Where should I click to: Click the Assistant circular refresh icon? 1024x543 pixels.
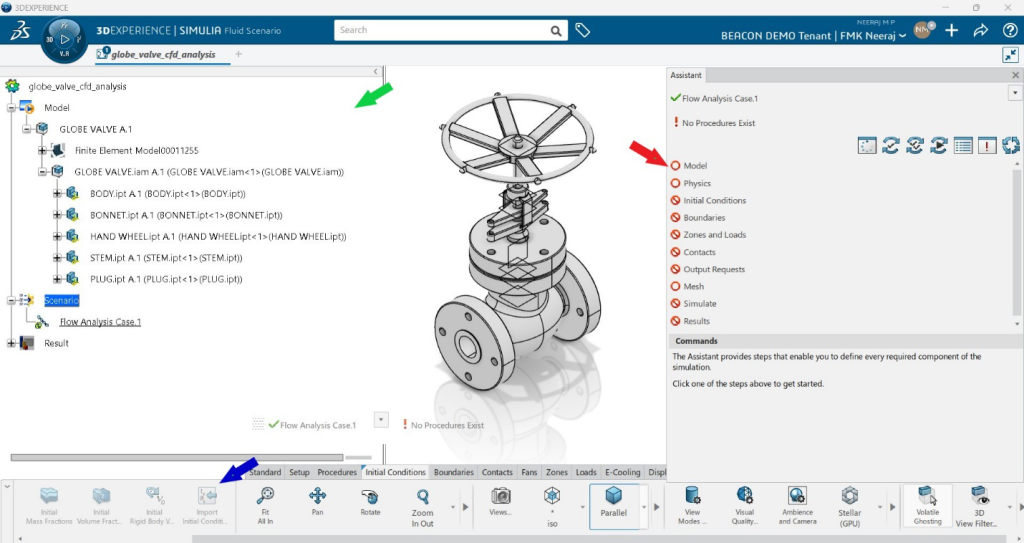point(1010,145)
